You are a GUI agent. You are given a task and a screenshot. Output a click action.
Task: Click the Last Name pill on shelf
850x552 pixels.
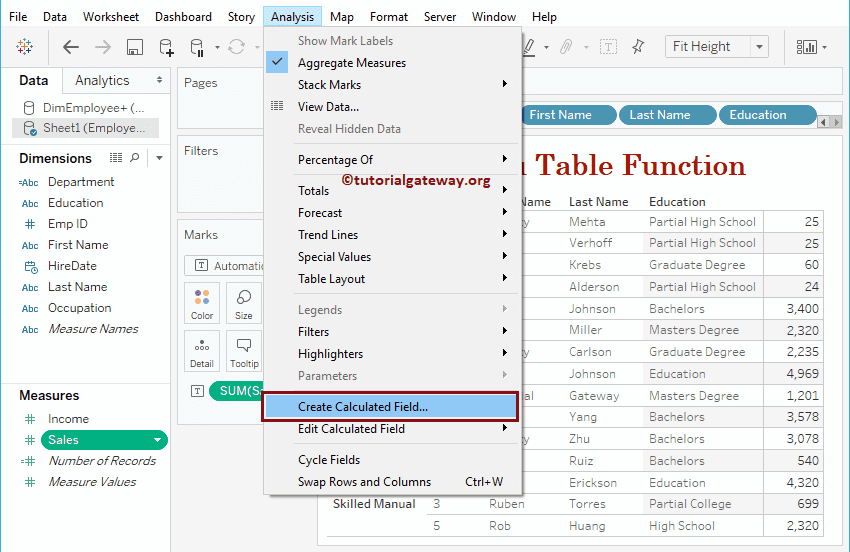(667, 115)
